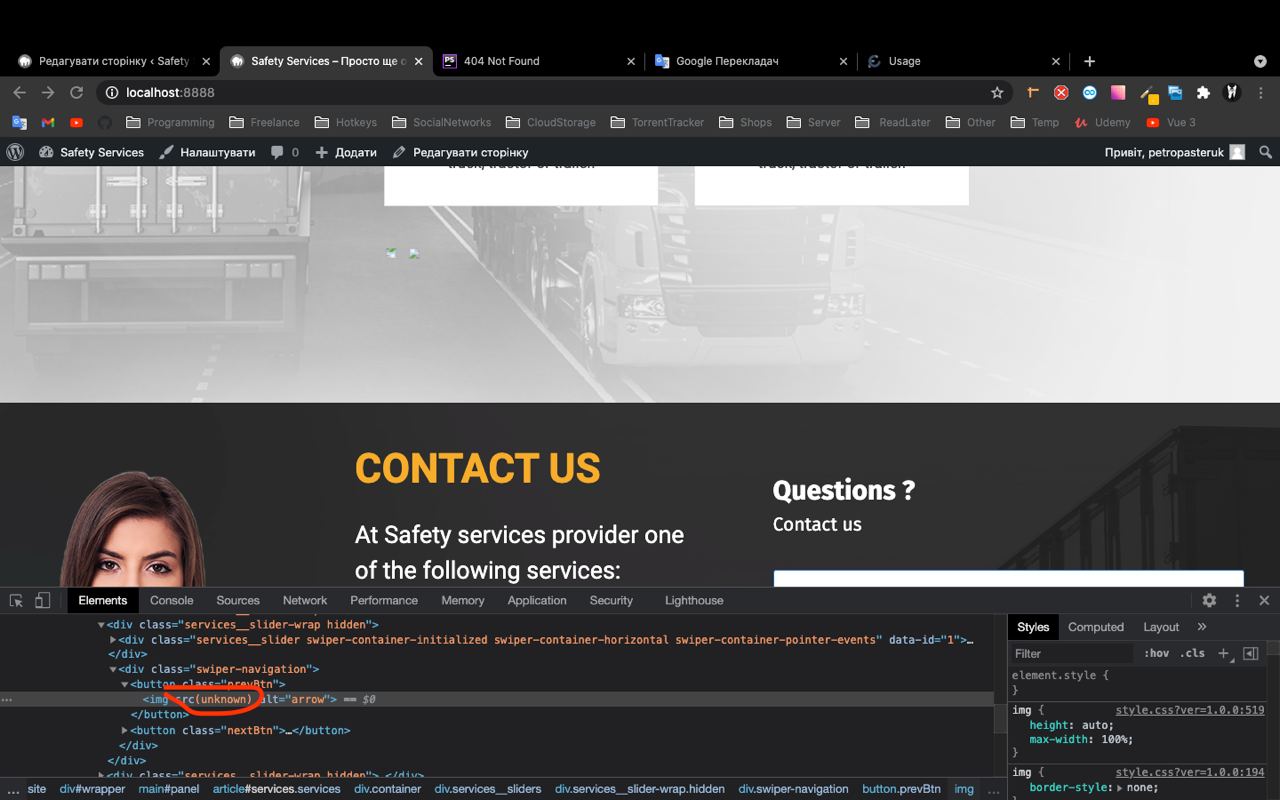This screenshot has height=800, width=1280.
Task: Collapse the swiper-navigation div node
Action: [113, 669]
